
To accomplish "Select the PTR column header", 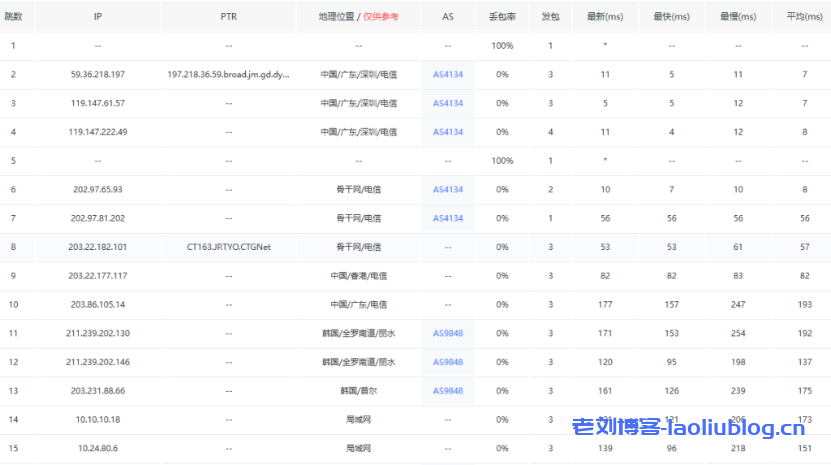I will (229, 17).
